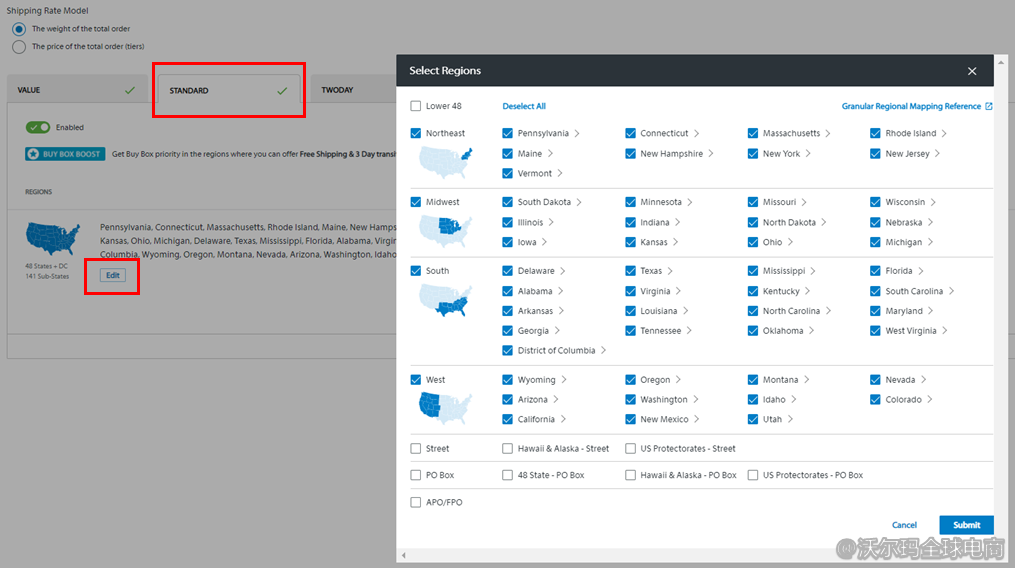Enable the APO/FPO checkbox
Screen dimensions: 1020x568
click(x=416, y=502)
